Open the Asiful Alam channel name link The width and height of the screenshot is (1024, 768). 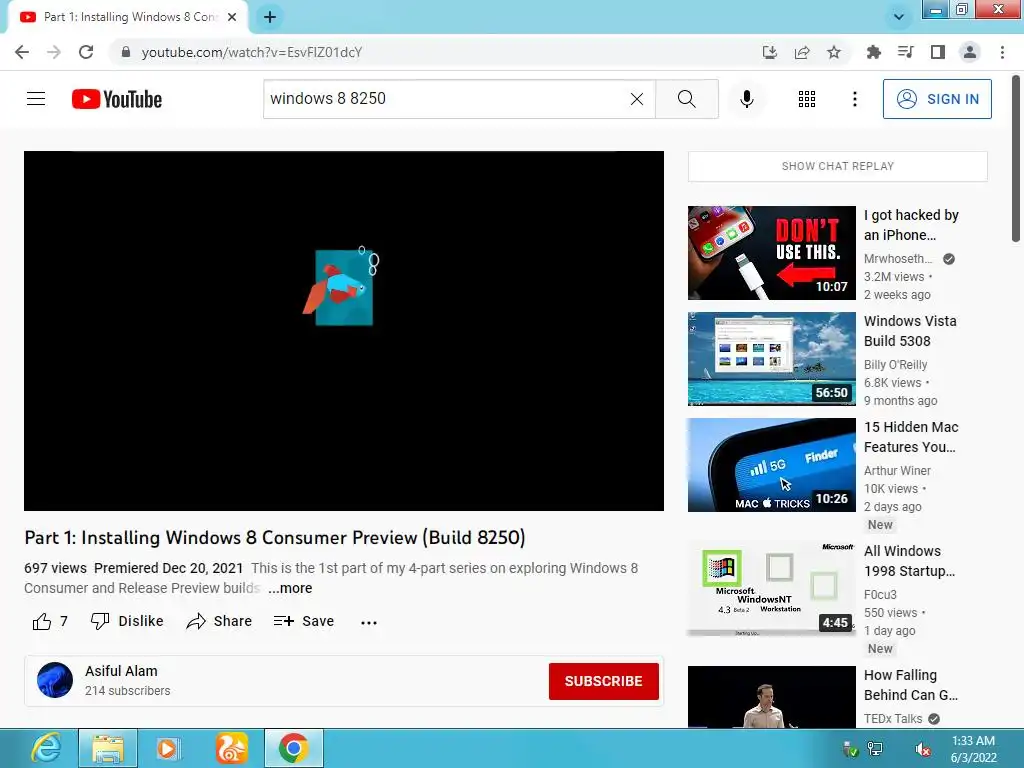pos(121,671)
